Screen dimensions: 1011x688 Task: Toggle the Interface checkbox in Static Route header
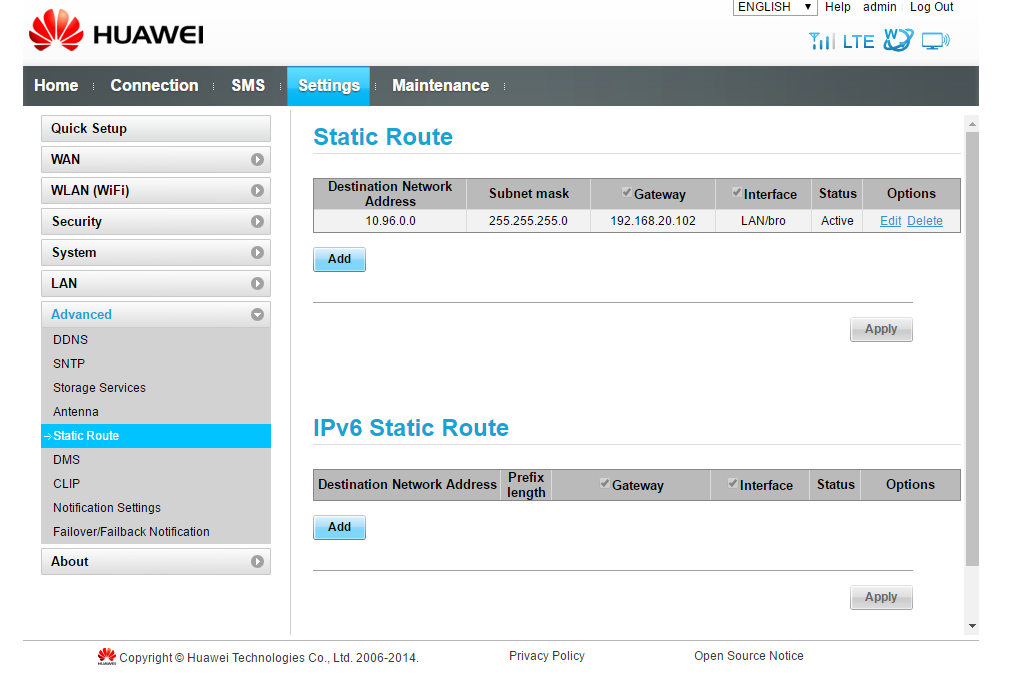pyautogui.click(x=736, y=192)
